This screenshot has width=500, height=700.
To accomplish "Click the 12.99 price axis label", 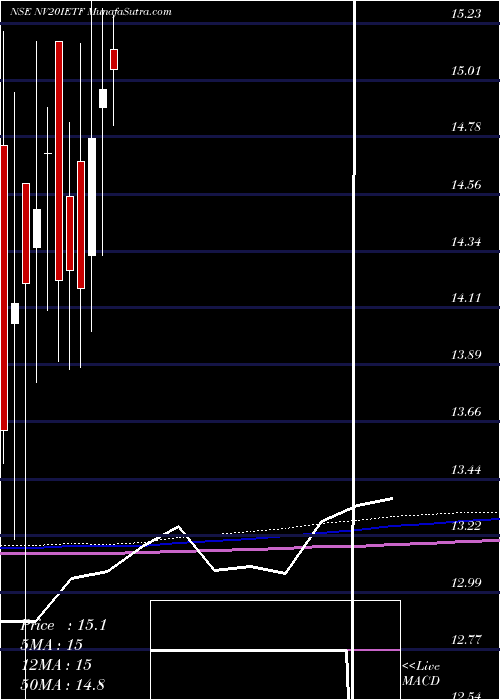I will 466,583.
